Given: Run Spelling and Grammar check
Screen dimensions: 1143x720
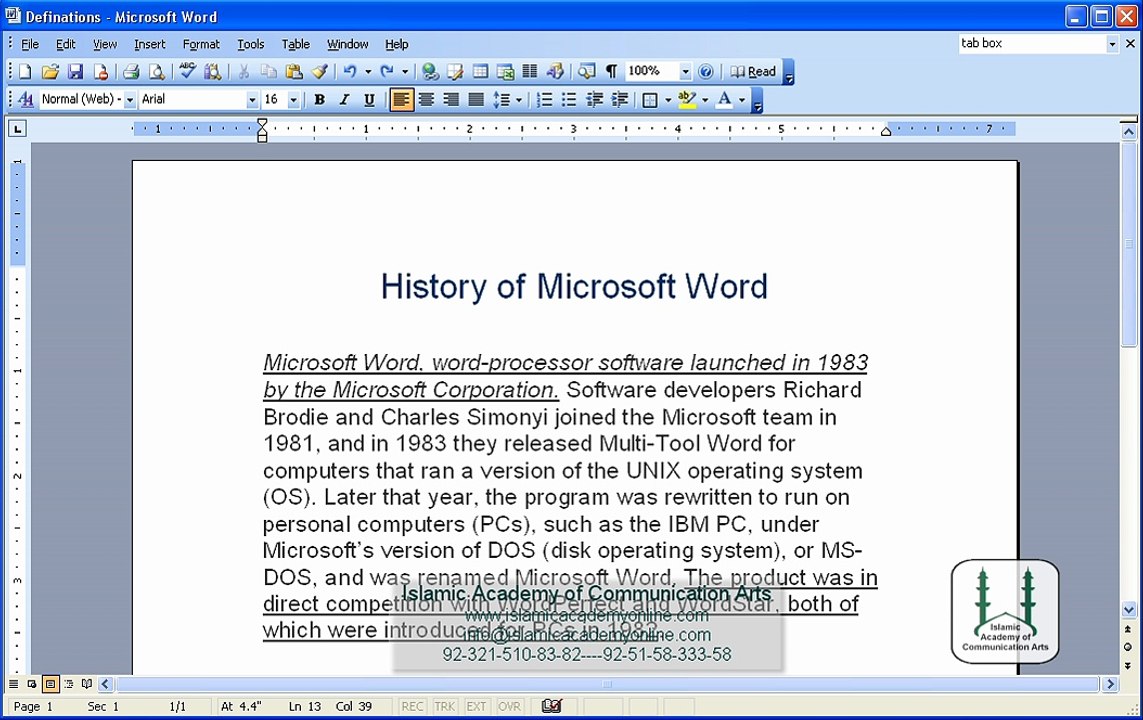Looking at the screenshot, I should tap(187, 71).
